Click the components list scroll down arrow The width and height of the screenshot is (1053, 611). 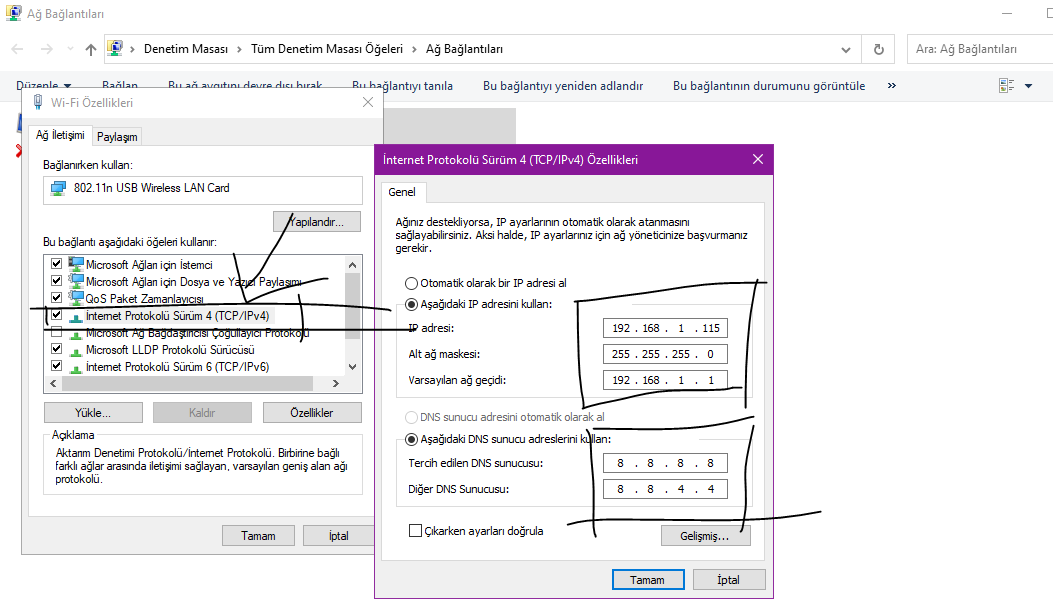(353, 367)
